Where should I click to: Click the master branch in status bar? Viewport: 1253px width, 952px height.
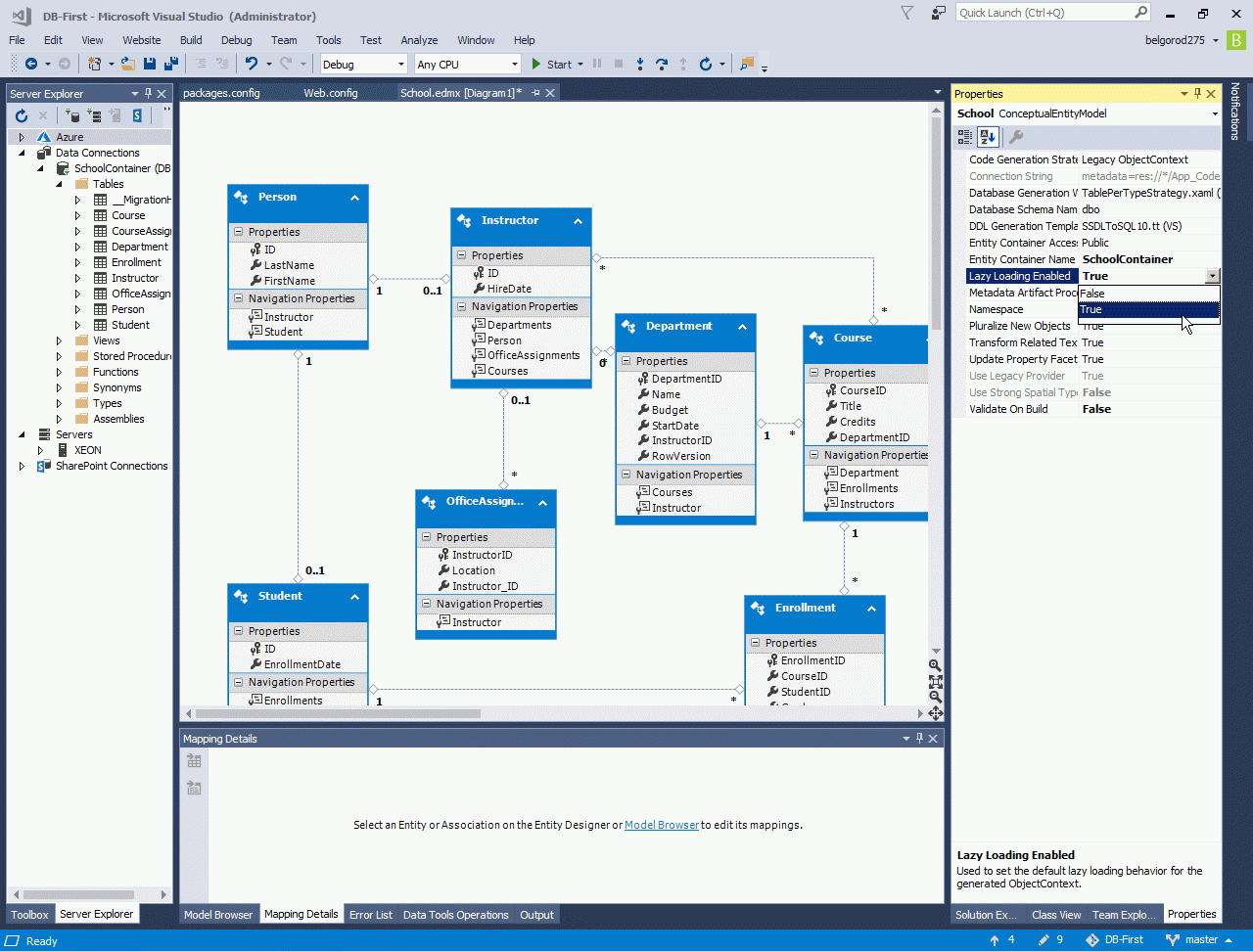click(x=1201, y=940)
